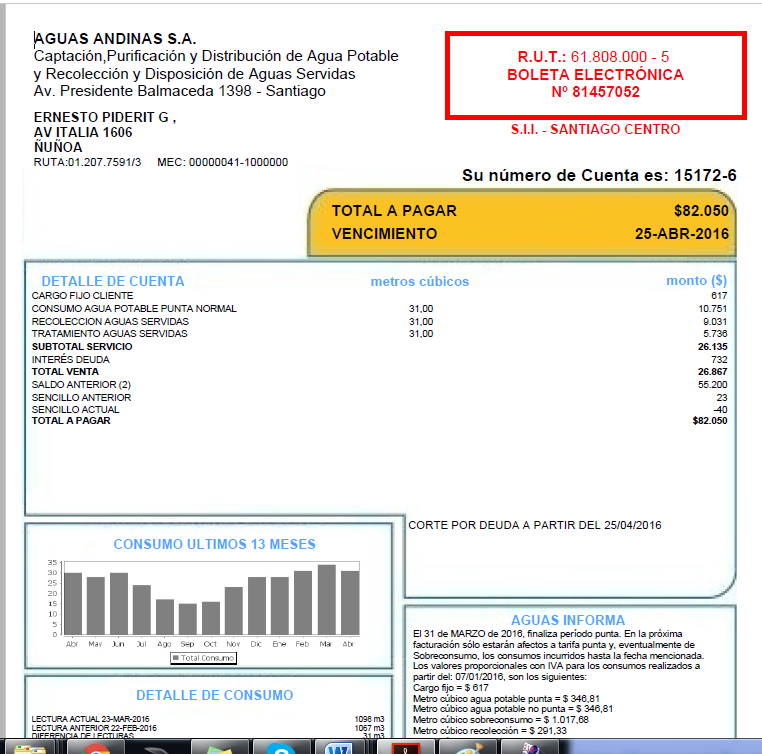Click the sencillo actual value -40

[x=720, y=410]
